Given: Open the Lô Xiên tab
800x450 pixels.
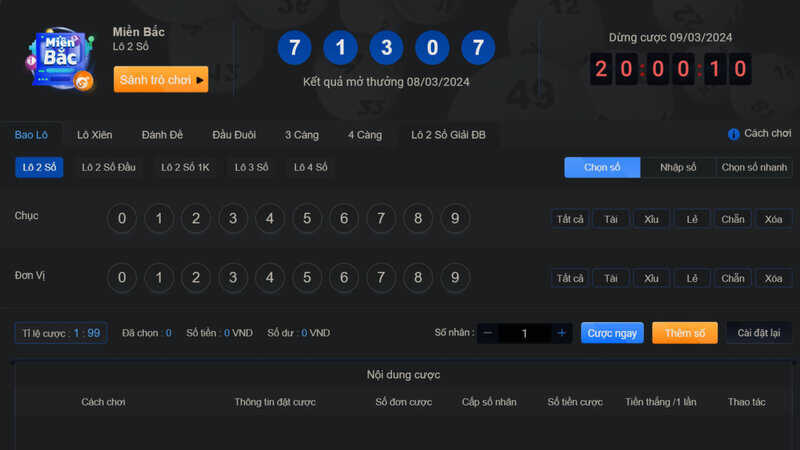Looking at the screenshot, I should pyautogui.click(x=97, y=135).
